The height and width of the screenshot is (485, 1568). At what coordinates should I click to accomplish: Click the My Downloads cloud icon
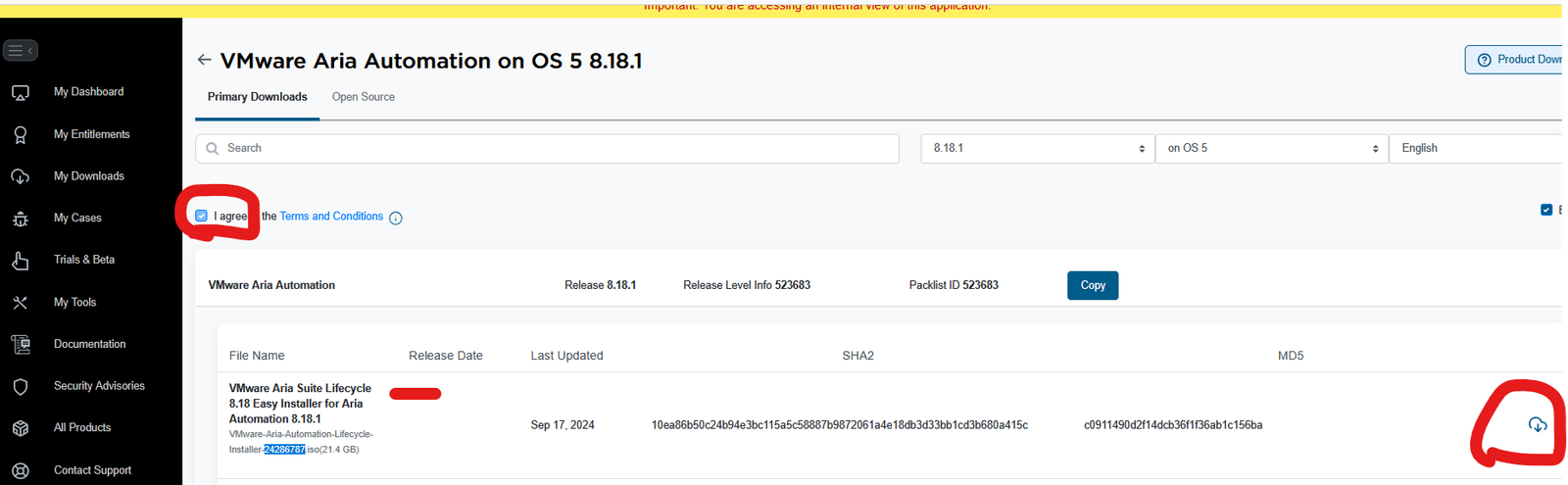21,176
